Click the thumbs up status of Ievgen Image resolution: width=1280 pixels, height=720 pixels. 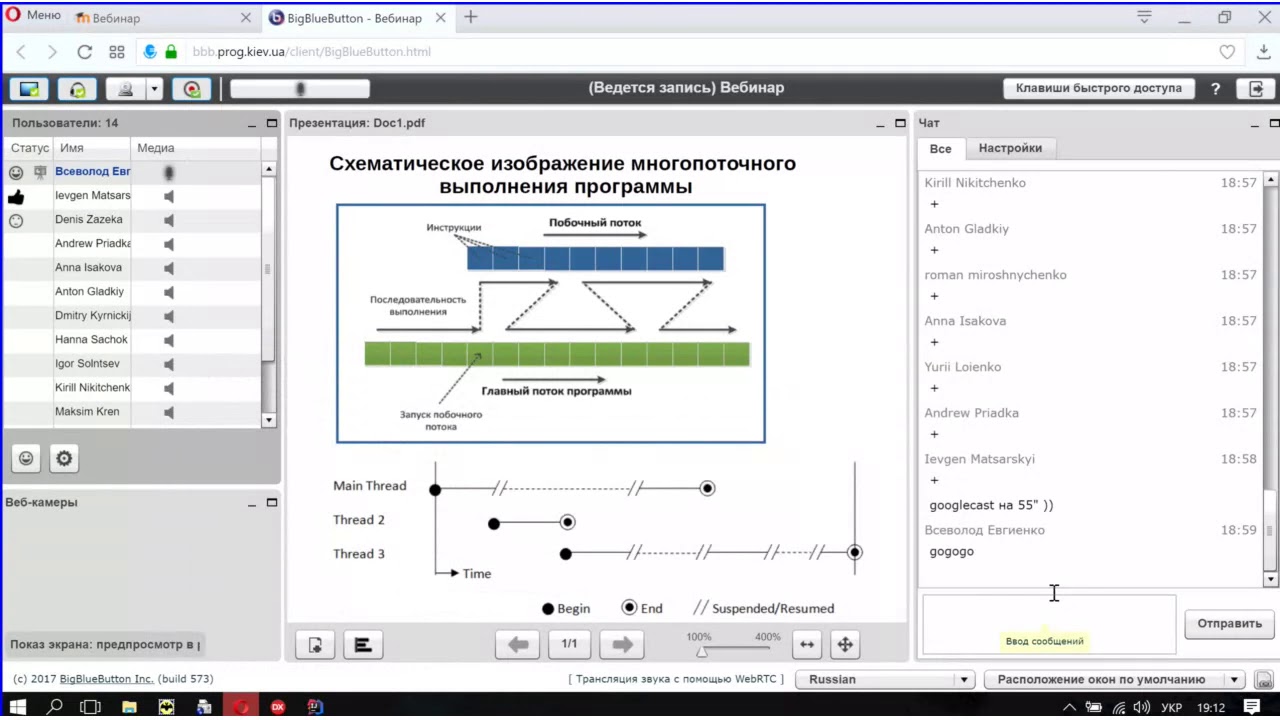pos(16,197)
